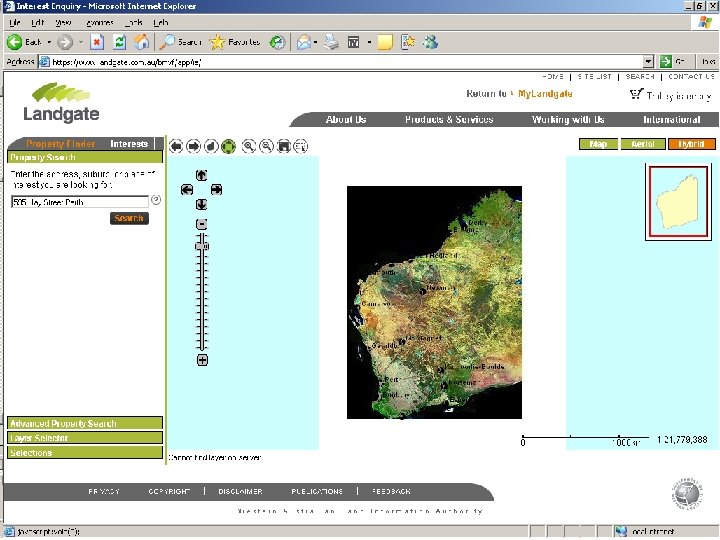Screen dimensions: 720x540
Task: Switch to plain Map view
Action: tap(598, 144)
